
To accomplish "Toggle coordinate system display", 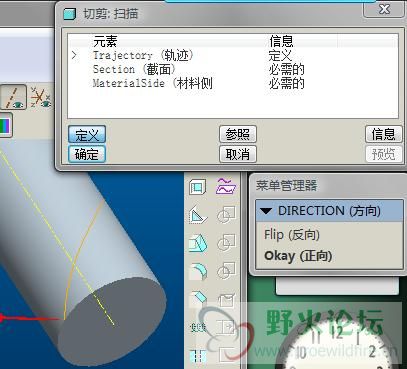I will click(x=40, y=97).
